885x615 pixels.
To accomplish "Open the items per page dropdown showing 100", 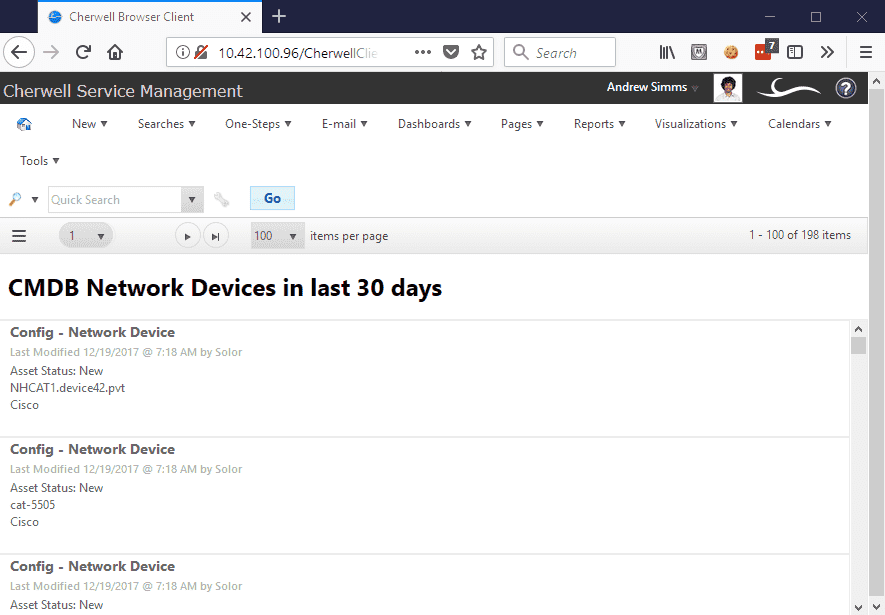I will tap(277, 235).
